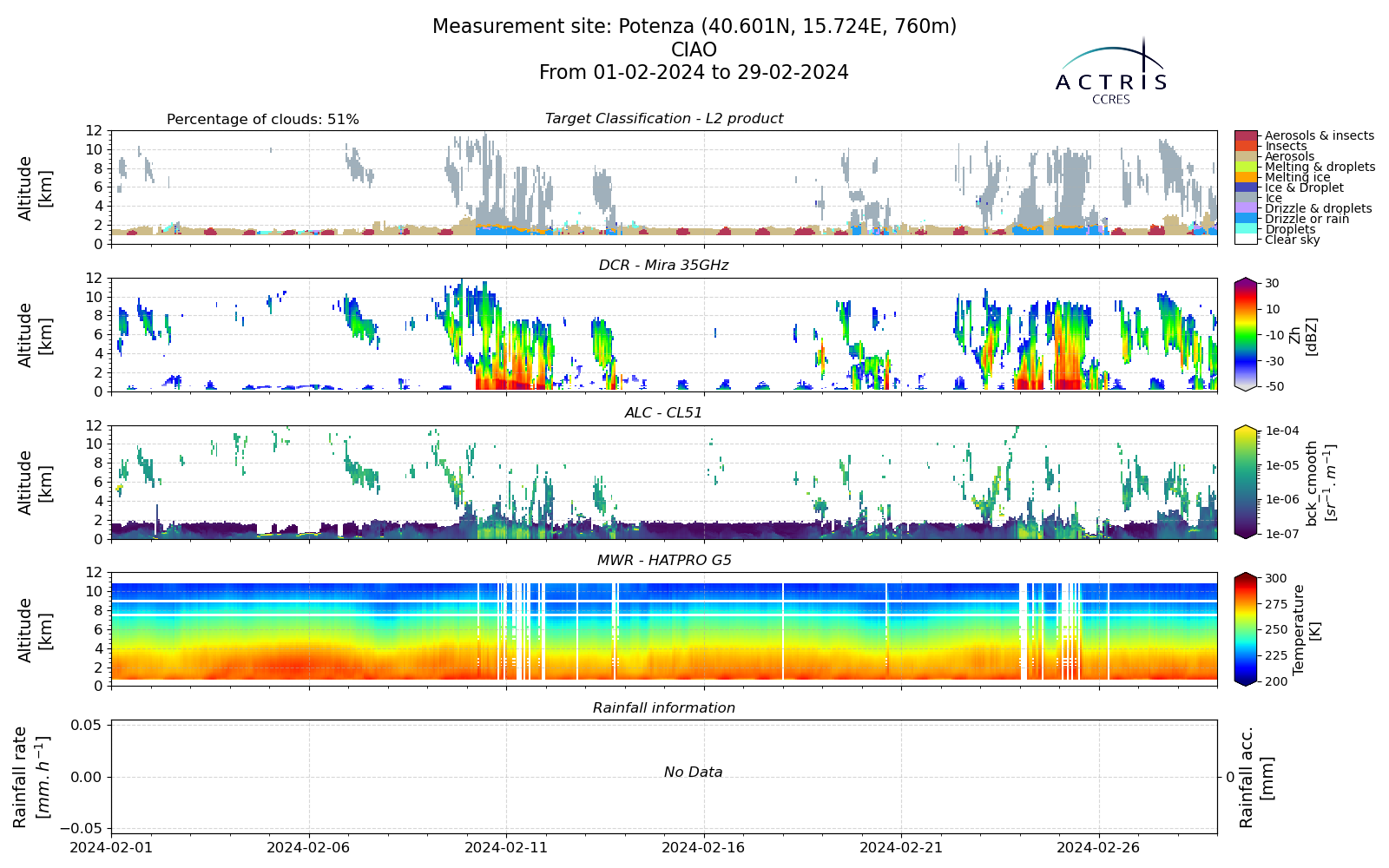The image size is (1389, 868).
Task: Select the 2024-02-06 x-axis label
Action: (x=309, y=847)
